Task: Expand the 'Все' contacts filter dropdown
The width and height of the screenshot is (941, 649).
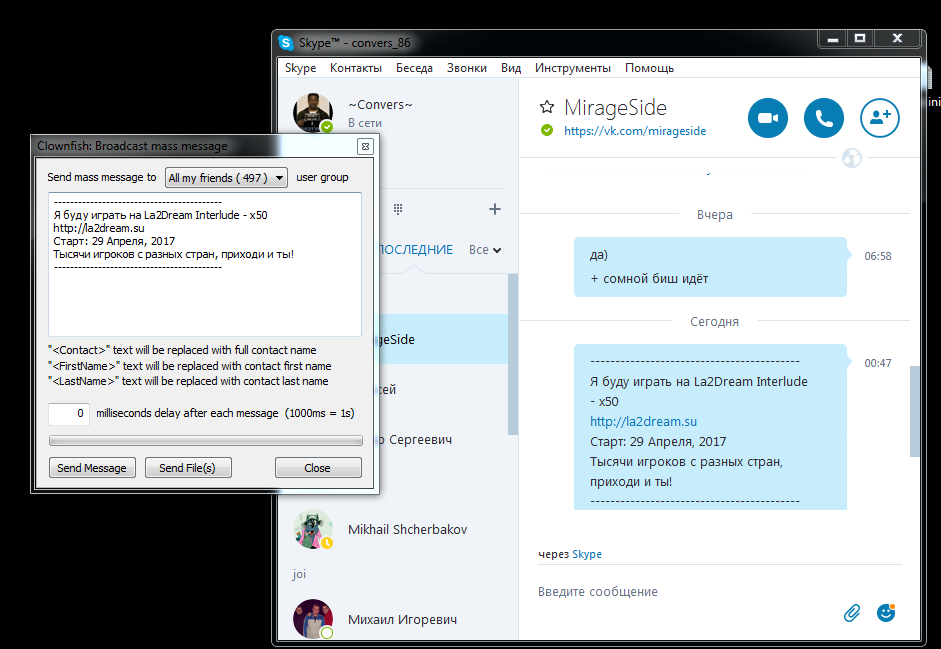Action: click(485, 250)
